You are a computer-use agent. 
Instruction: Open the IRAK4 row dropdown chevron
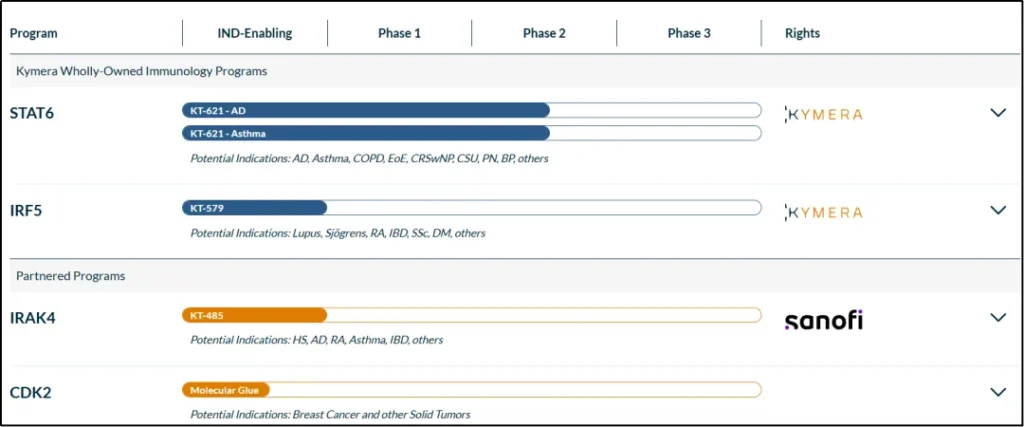coord(997,318)
